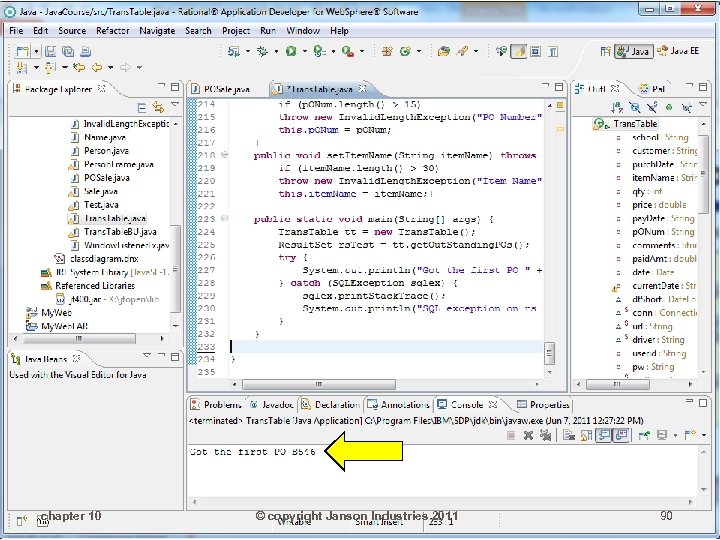The image size is (720, 540).
Task: Click Remove All Terminated Launches icon
Action: coord(546,435)
